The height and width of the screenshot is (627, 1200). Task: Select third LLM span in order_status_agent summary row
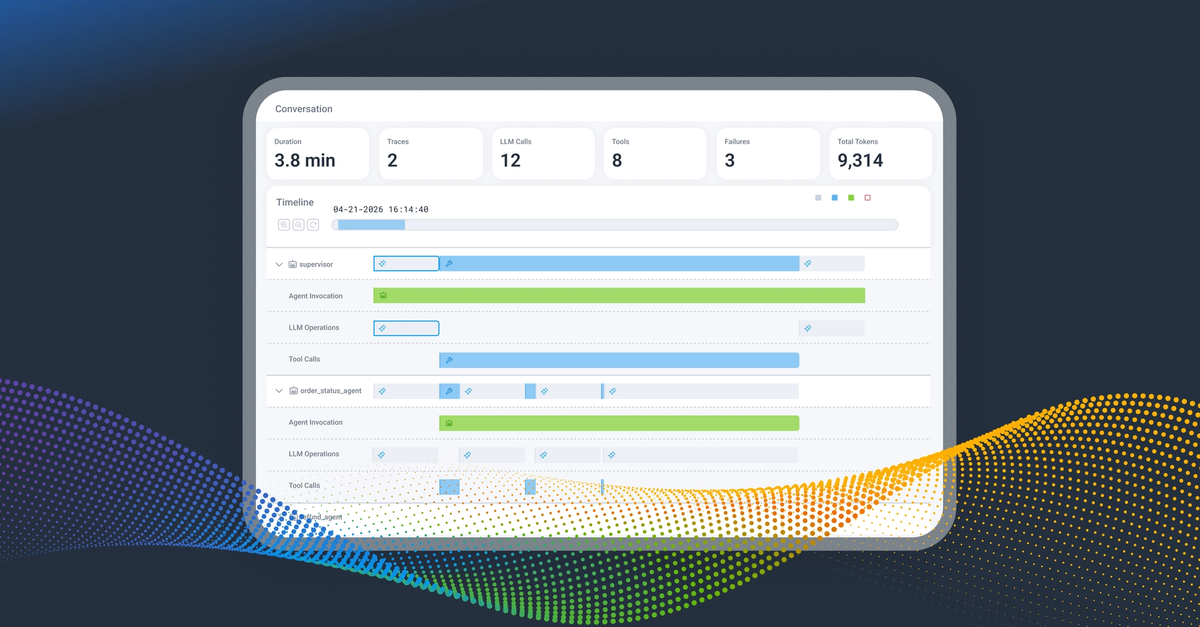tap(568, 391)
